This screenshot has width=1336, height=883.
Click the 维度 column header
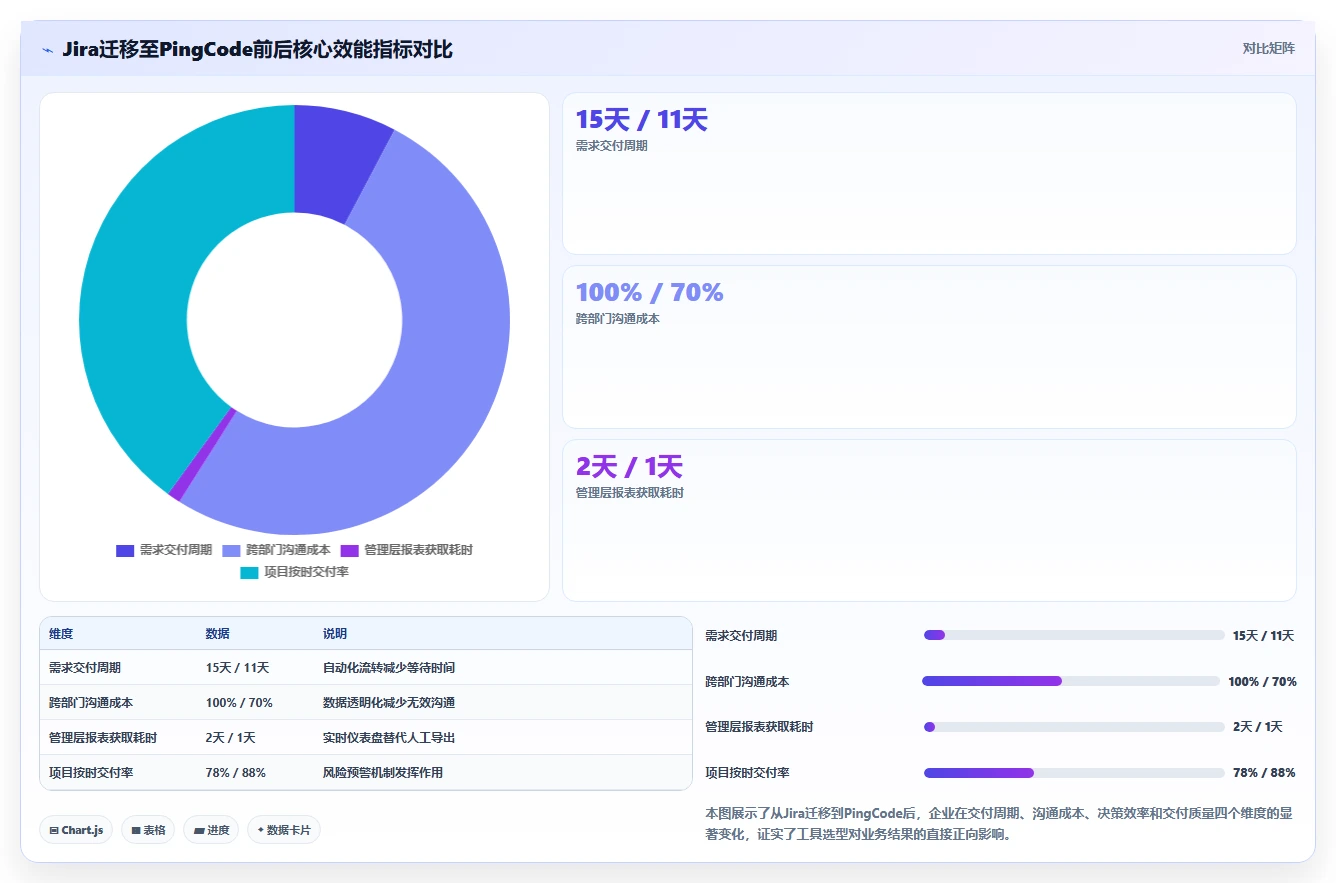tap(61, 634)
